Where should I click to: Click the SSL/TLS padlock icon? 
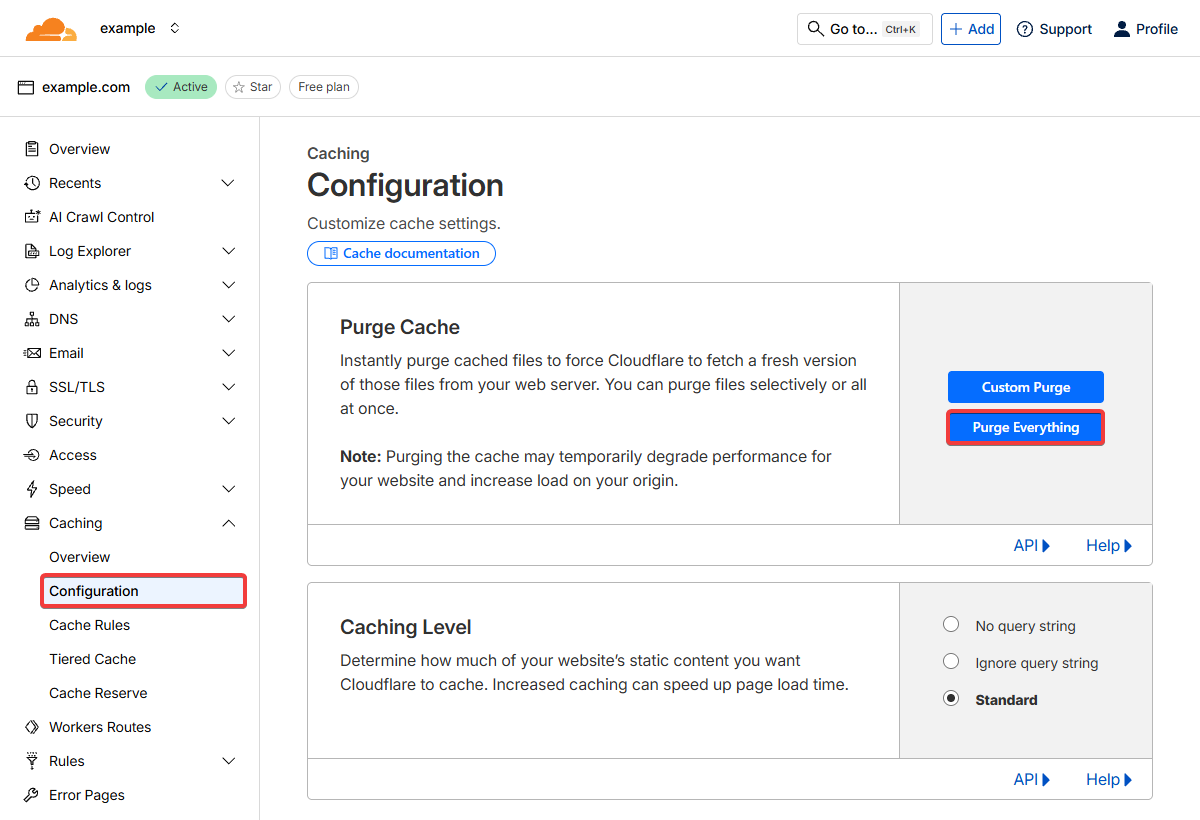click(32, 387)
